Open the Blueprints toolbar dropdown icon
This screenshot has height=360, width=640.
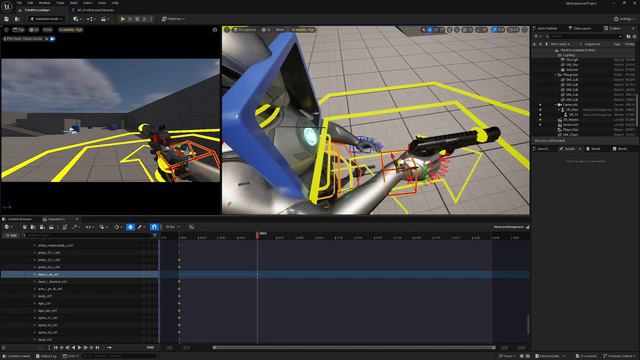tap(91, 19)
